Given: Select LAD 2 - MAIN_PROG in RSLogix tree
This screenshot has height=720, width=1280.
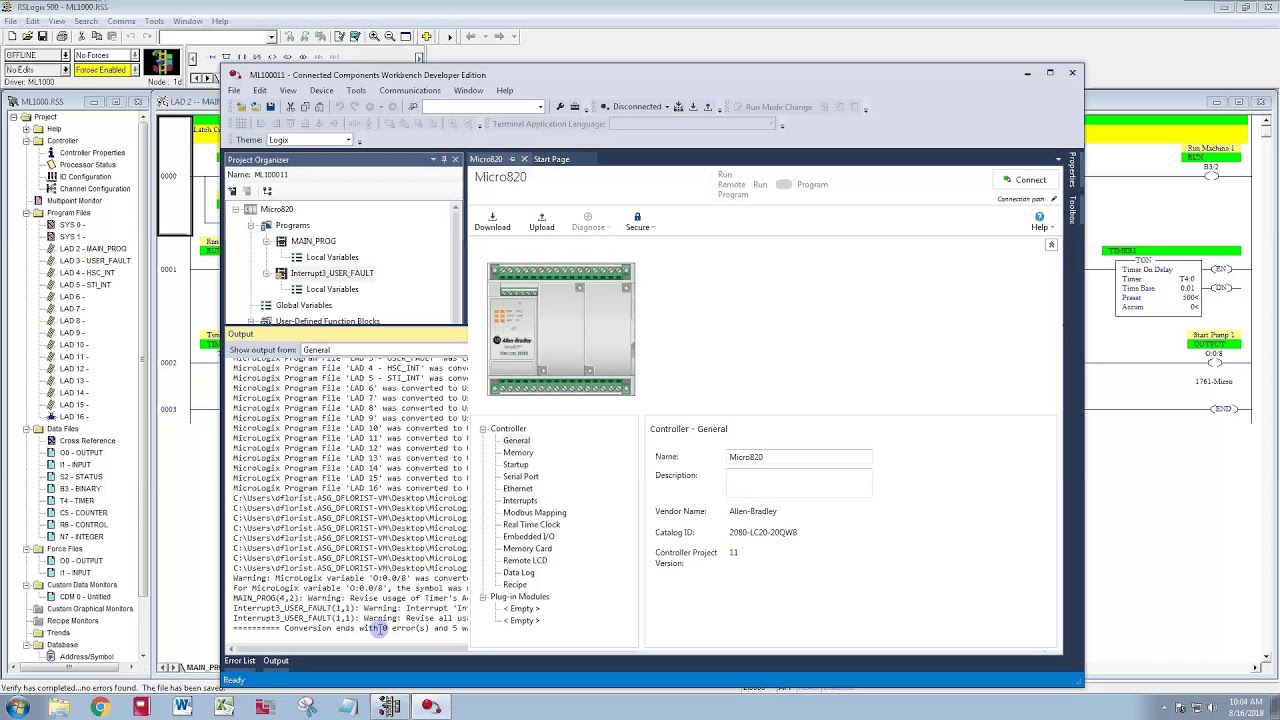Looking at the screenshot, I should (93, 249).
